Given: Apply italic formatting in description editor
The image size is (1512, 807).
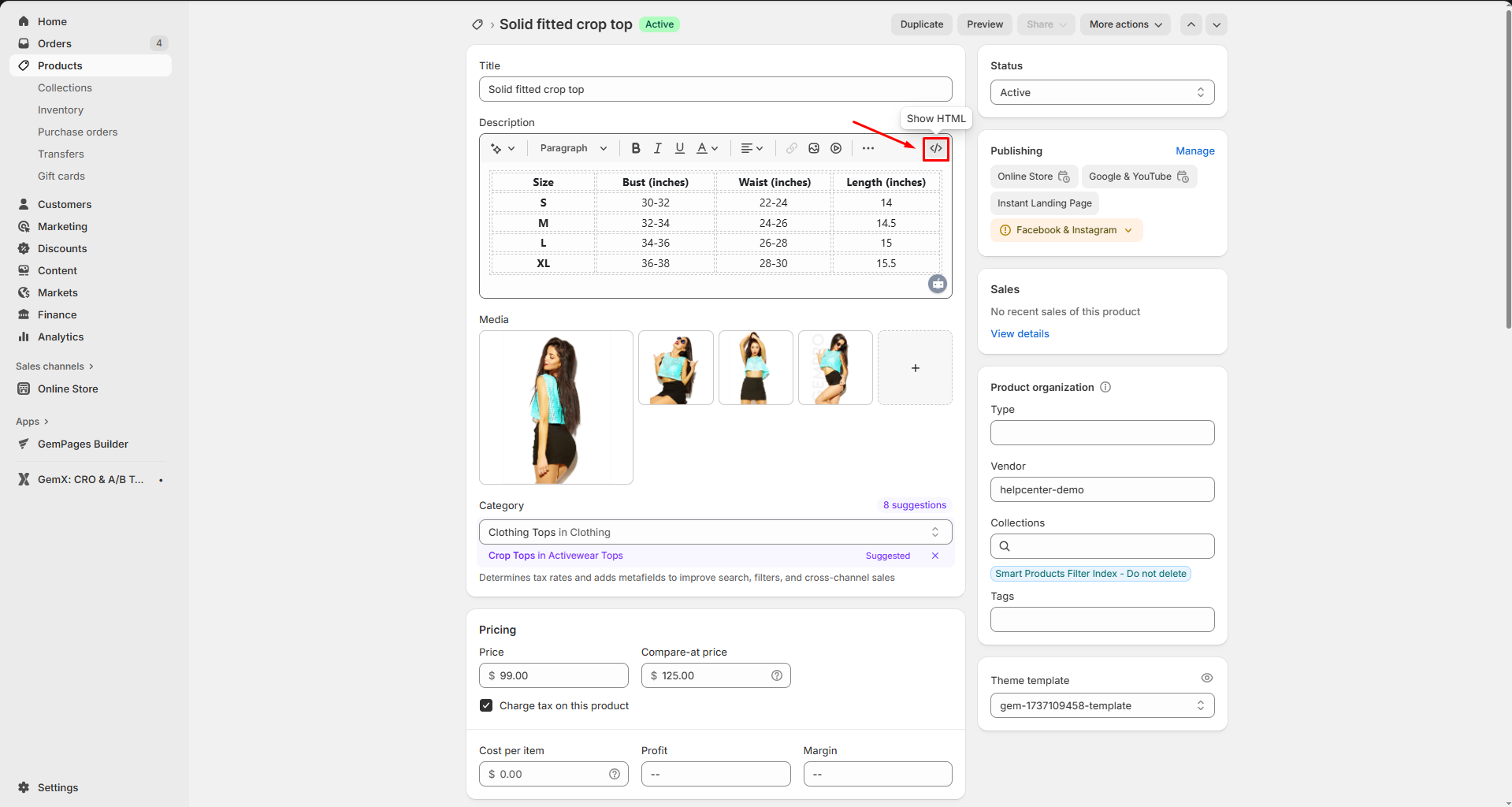Looking at the screenshot, I should [x=657, y=148].
